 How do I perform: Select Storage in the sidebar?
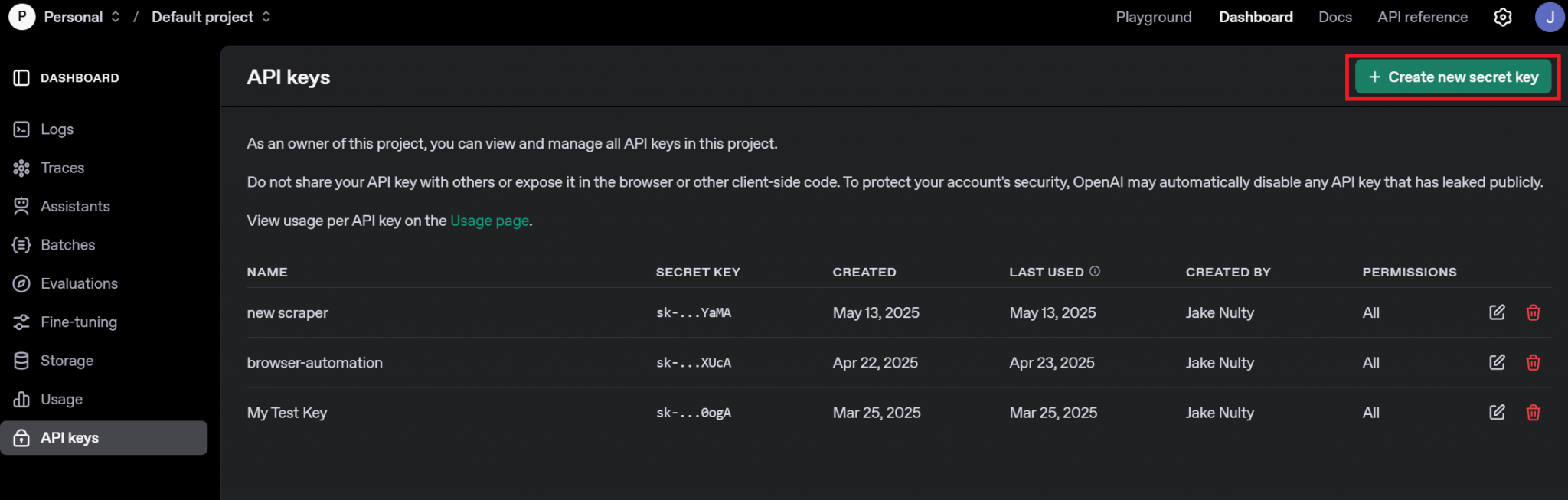click(x=67, y=361)
